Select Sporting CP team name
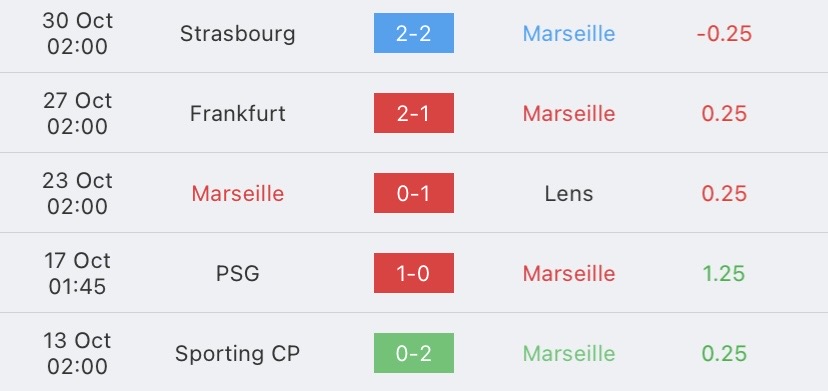The image size is (828, 391). 238,353
